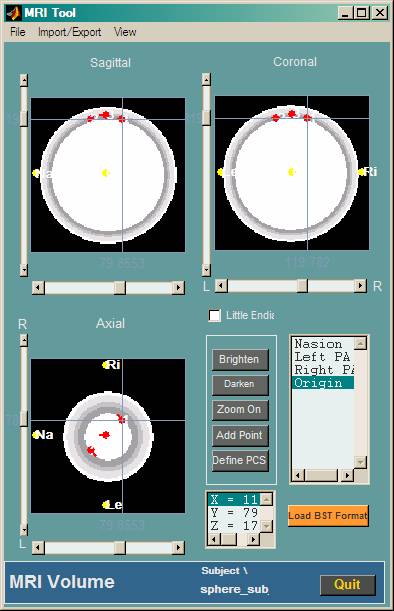Click the Coronal horizontal scrollbar right arrow

point(360,286)
